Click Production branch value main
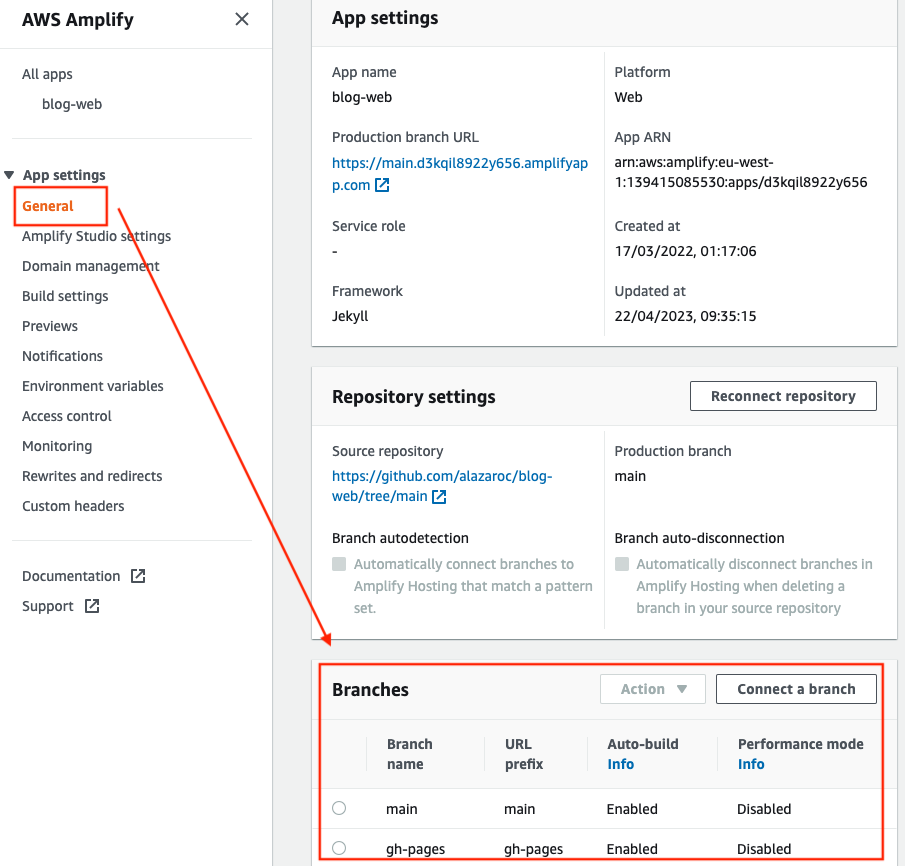The image size is (905, 866). pyautogui.click(x=630, y=476)
